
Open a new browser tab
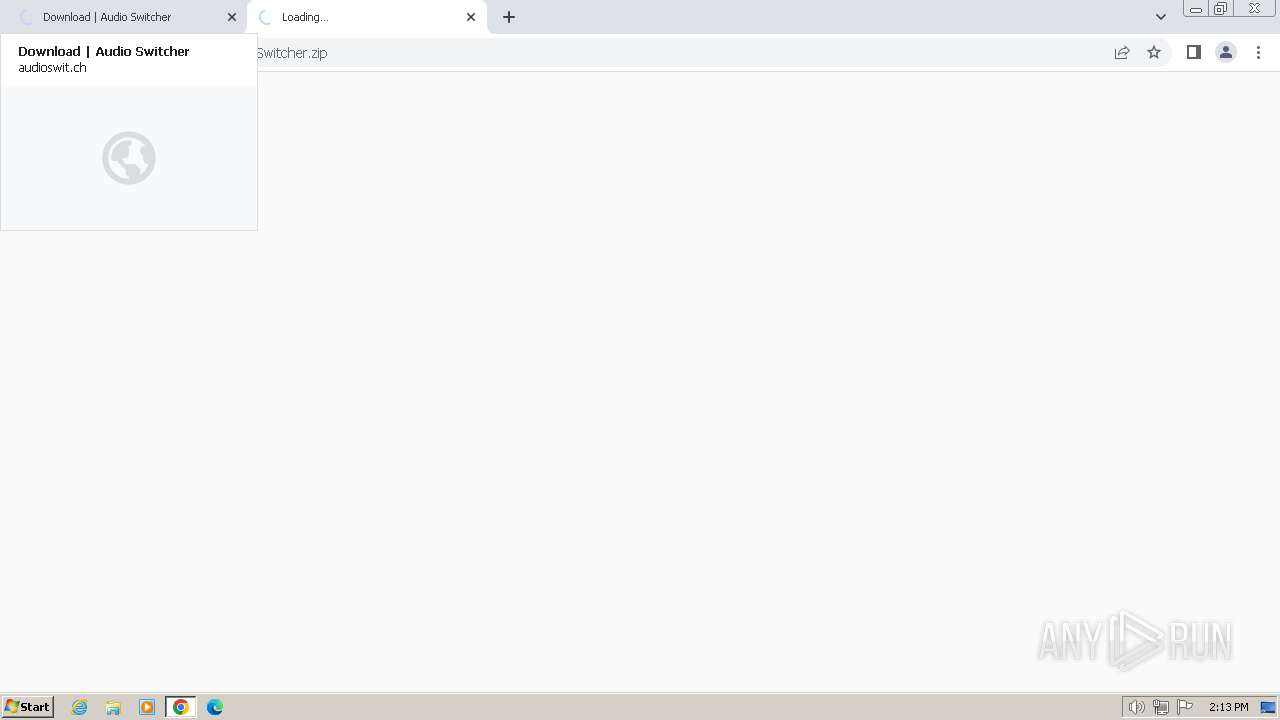click(x=509, y=17)
